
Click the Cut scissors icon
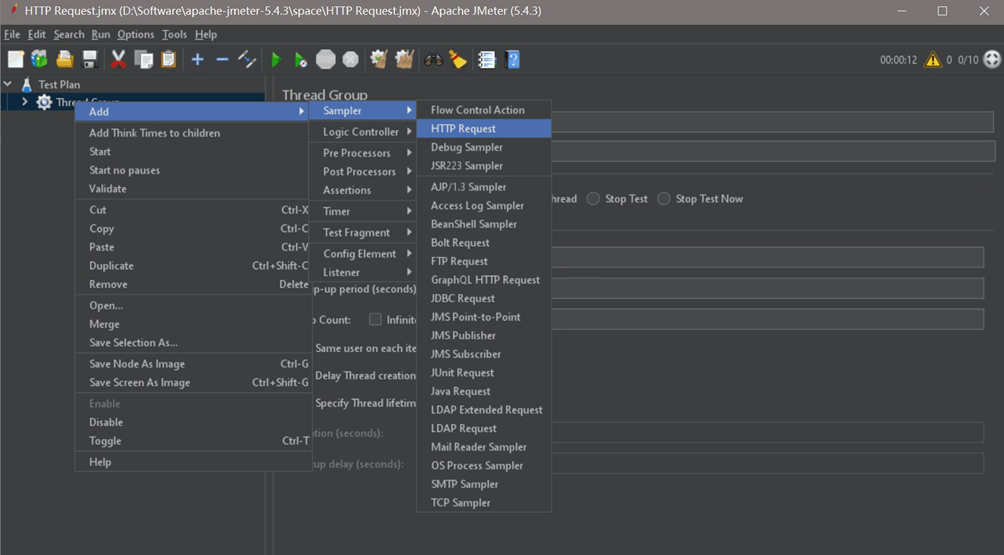pyautogui.click(x=118, y=60)
